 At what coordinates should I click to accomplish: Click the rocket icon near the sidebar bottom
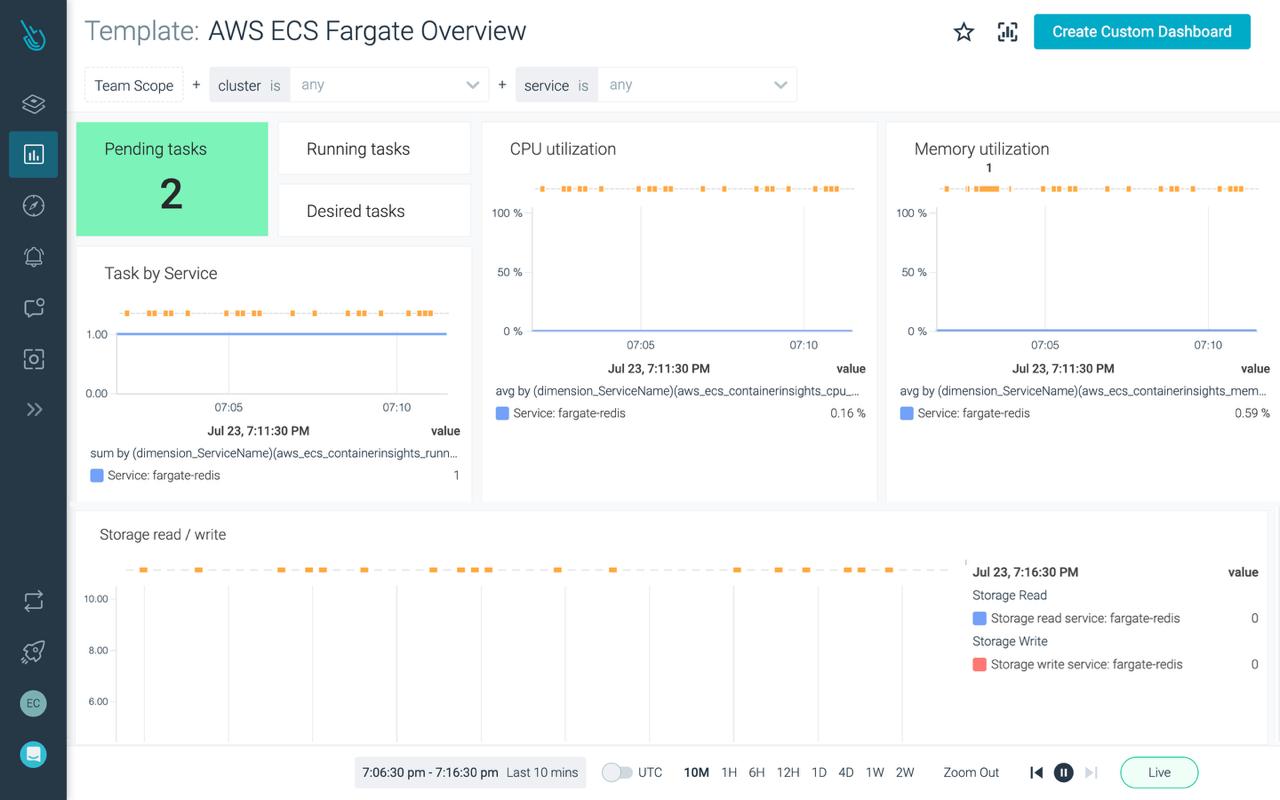(33, 651)
